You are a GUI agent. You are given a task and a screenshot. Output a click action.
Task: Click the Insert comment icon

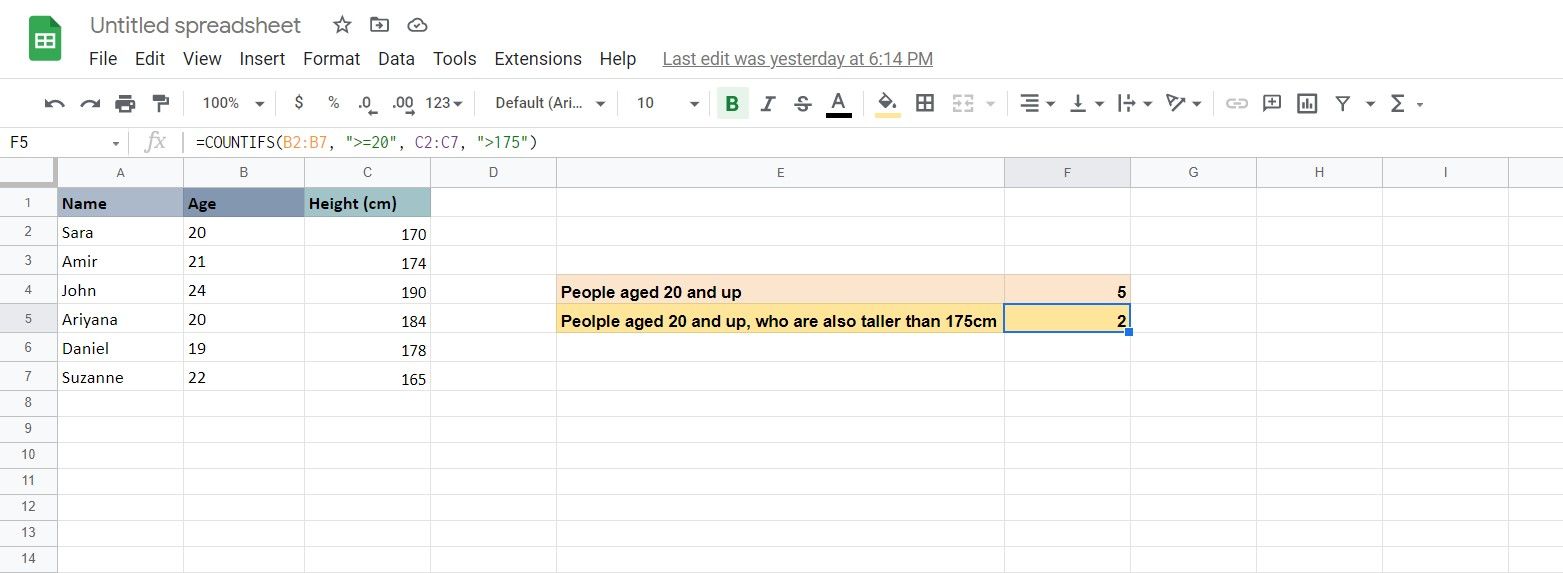(1272, 103)
